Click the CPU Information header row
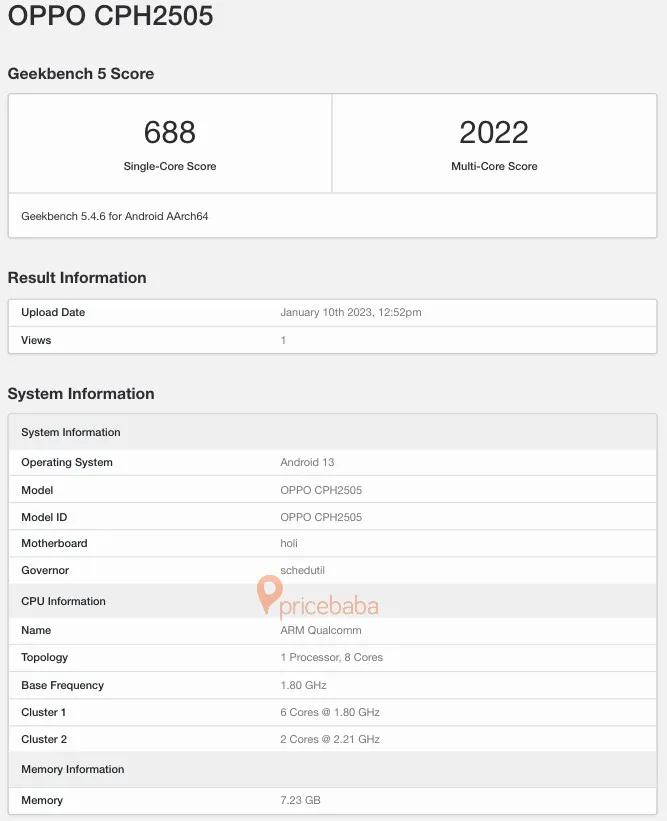 [x=332, y=601]
